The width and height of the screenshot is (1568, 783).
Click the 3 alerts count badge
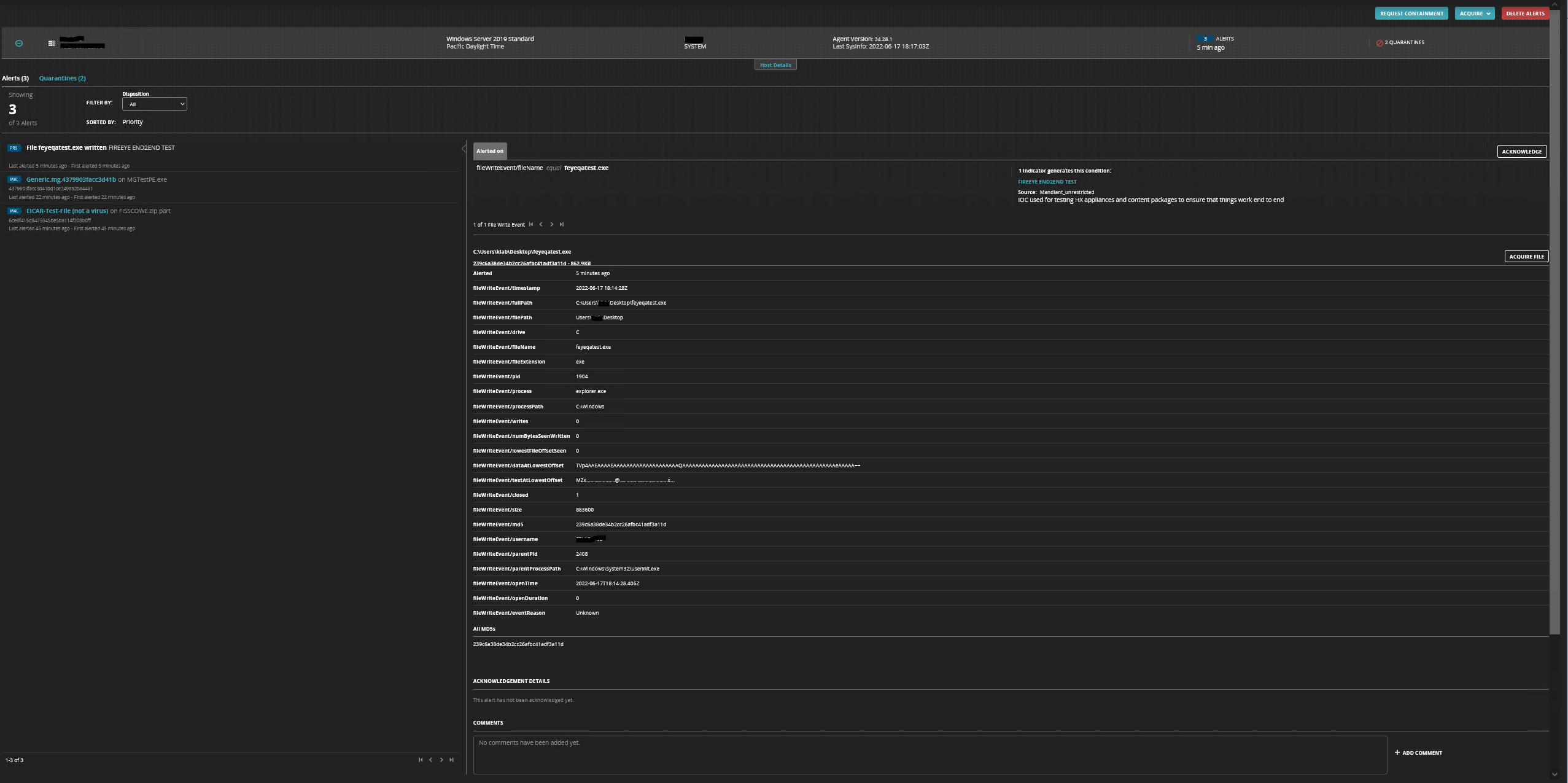pos(1205,39)
